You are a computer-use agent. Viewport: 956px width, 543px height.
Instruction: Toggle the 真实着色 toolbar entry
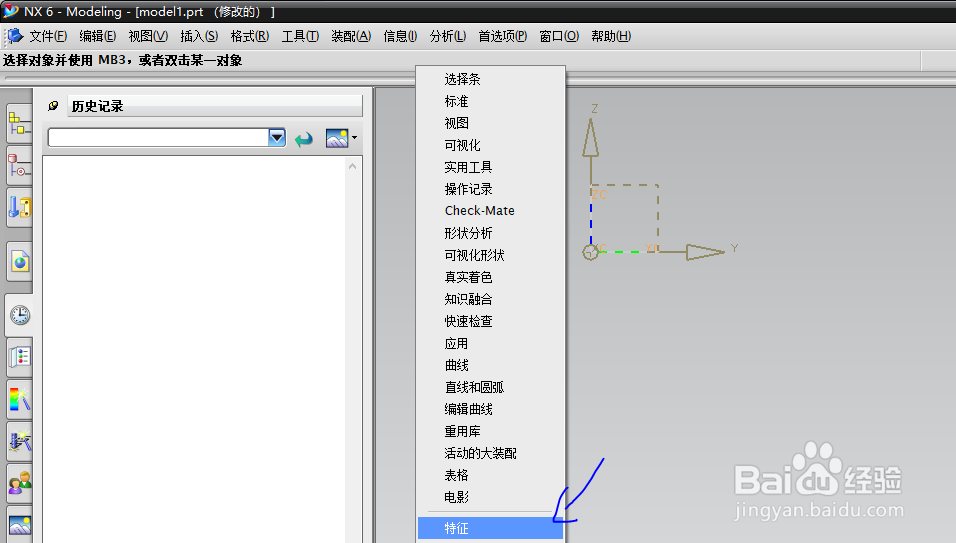491,277
